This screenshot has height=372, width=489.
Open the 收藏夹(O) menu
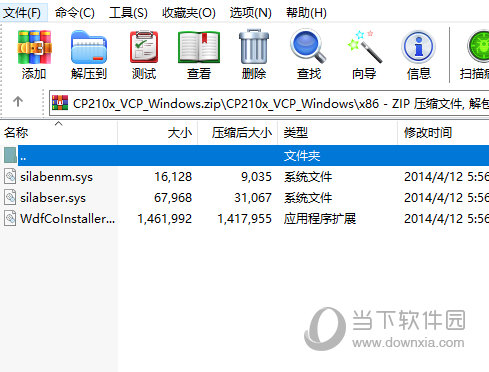[189, 13]
